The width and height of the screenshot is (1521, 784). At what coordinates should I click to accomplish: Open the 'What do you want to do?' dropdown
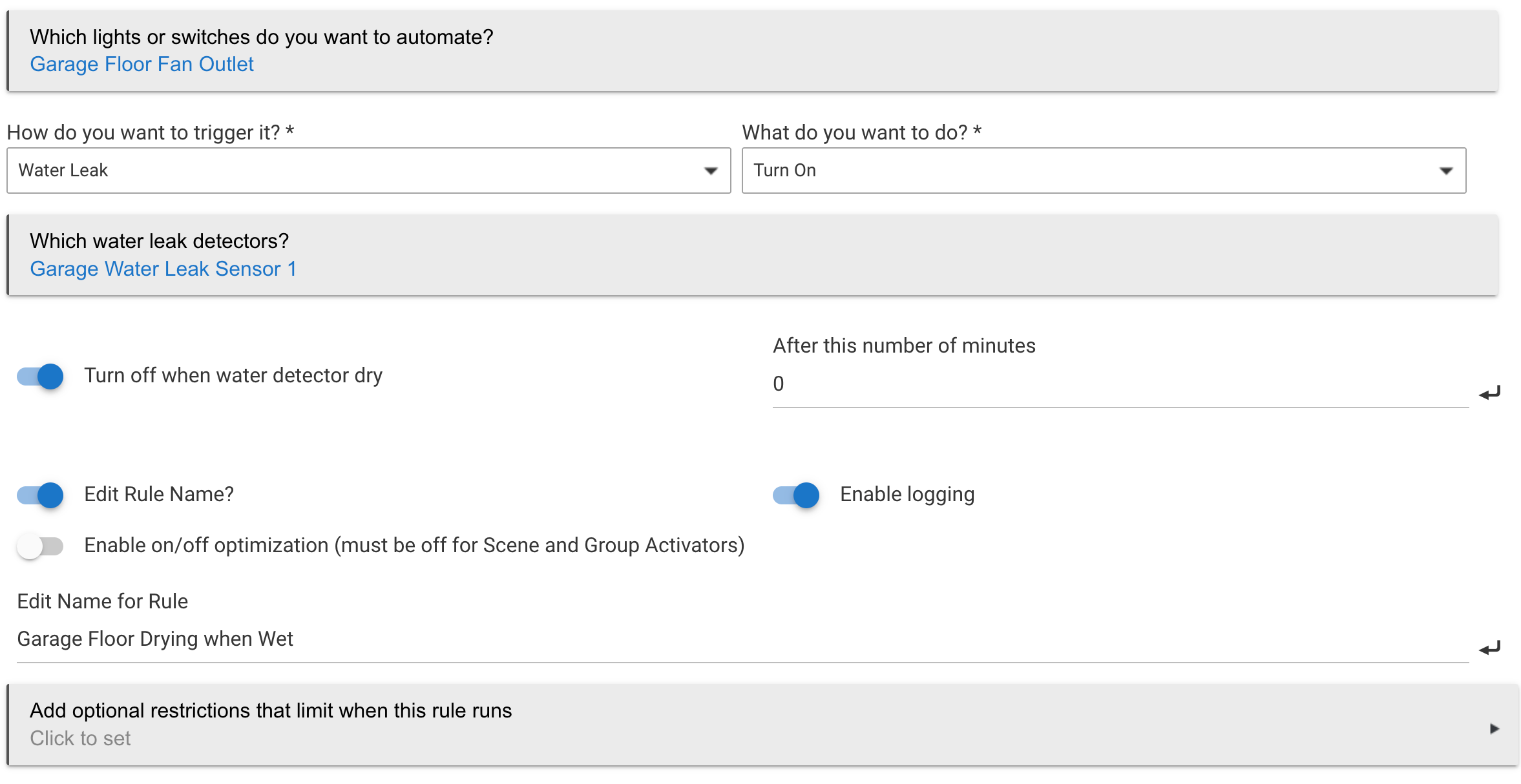point(1103,170)
